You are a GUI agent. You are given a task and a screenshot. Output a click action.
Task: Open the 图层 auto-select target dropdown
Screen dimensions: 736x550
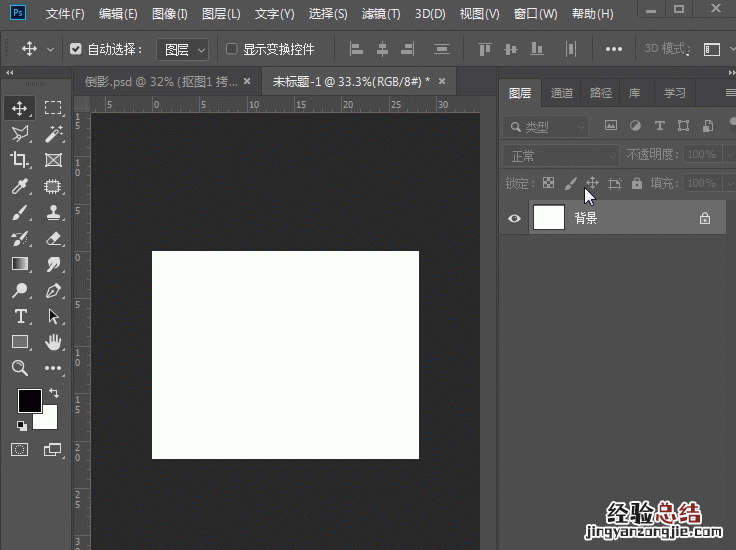coord(183,49)
